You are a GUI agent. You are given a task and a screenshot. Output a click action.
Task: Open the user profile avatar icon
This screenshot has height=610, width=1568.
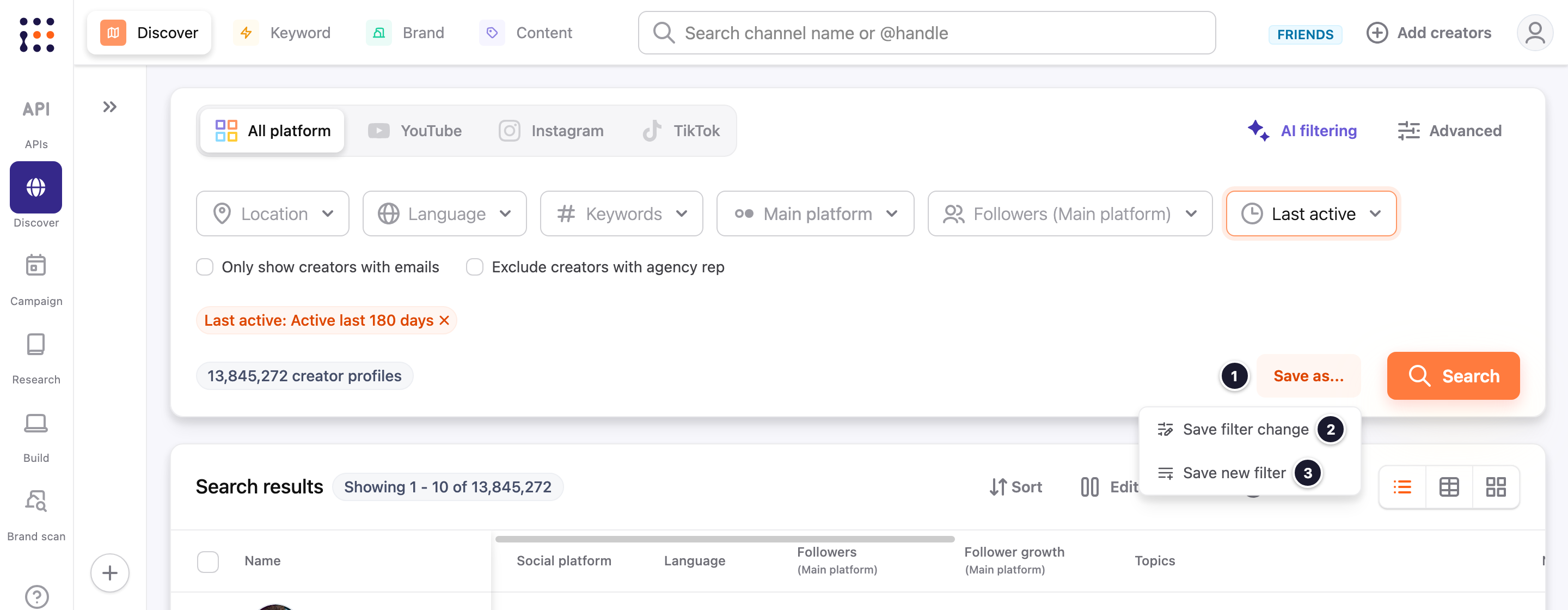click(x=1535, y=33)
